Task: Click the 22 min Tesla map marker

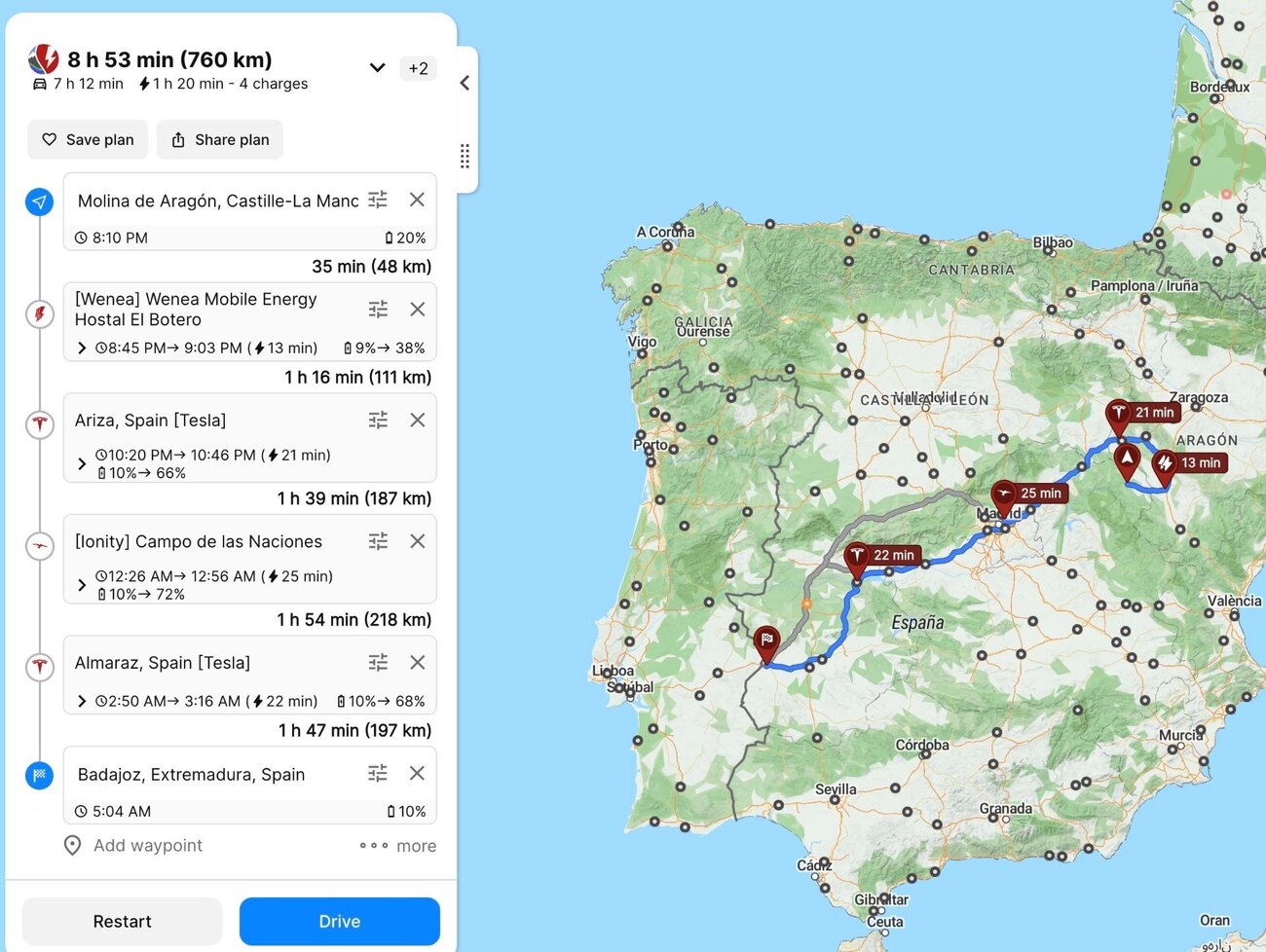Action: coord(856,559)
